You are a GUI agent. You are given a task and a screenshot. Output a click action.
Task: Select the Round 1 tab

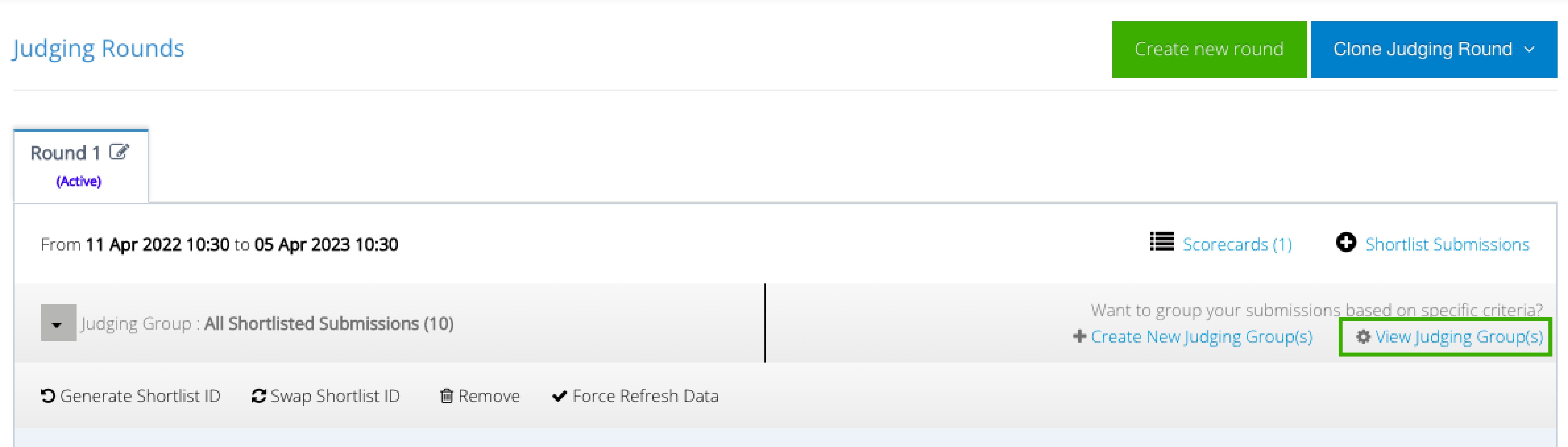(81, 166)
